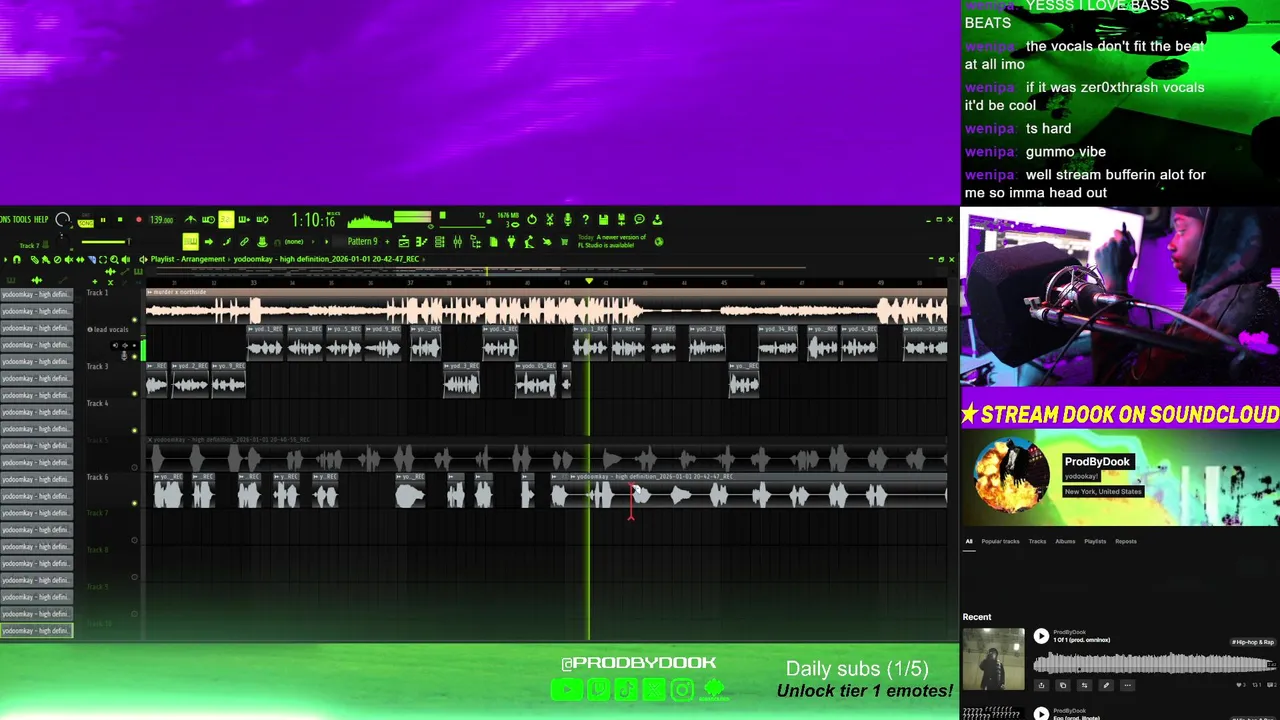Click the speech bubble chat icon
1280x720 pixels.
tap(640, 219)
